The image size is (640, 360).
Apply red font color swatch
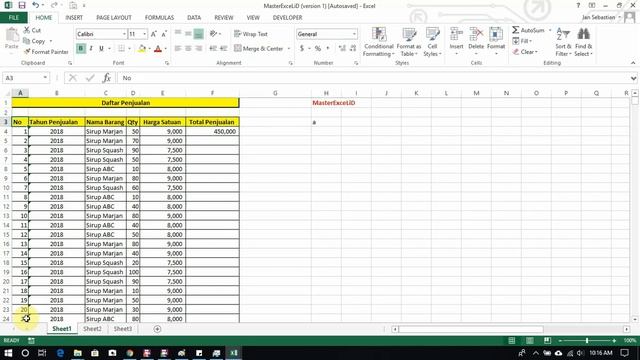tap(158, 49)
